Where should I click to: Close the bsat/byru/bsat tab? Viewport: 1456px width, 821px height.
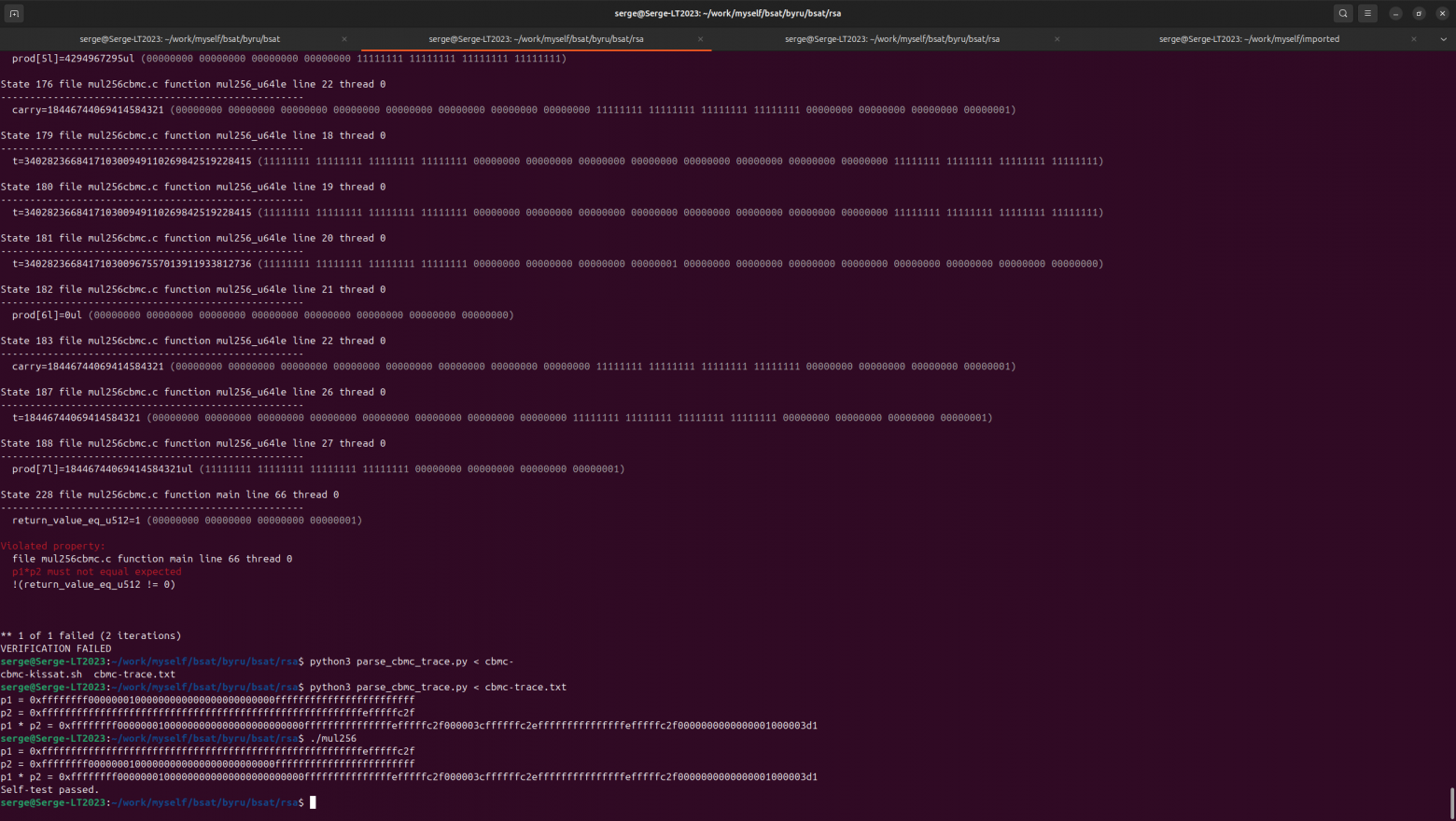[344, 39]
